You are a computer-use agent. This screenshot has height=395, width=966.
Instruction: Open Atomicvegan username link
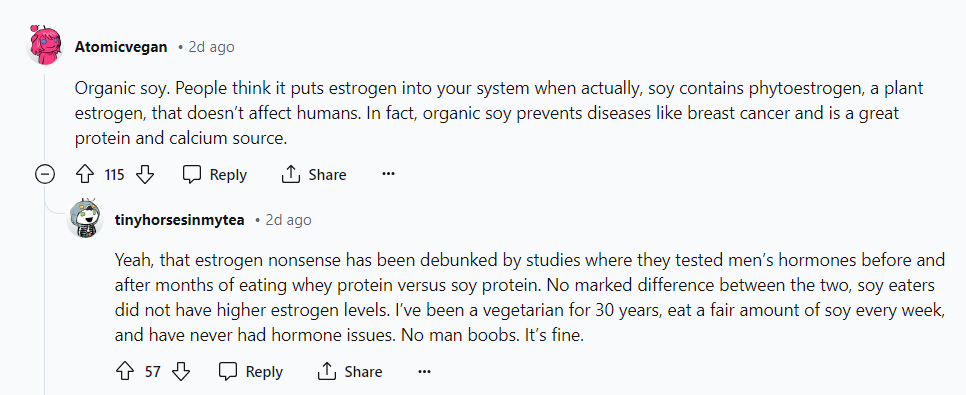tap(121, 47)
